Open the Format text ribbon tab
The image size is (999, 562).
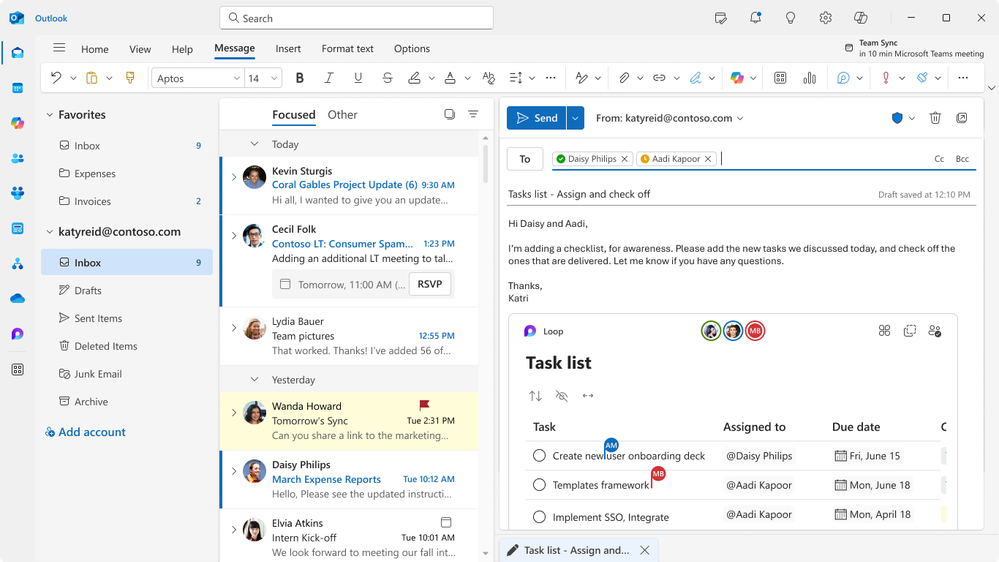(x=347, y=48)
